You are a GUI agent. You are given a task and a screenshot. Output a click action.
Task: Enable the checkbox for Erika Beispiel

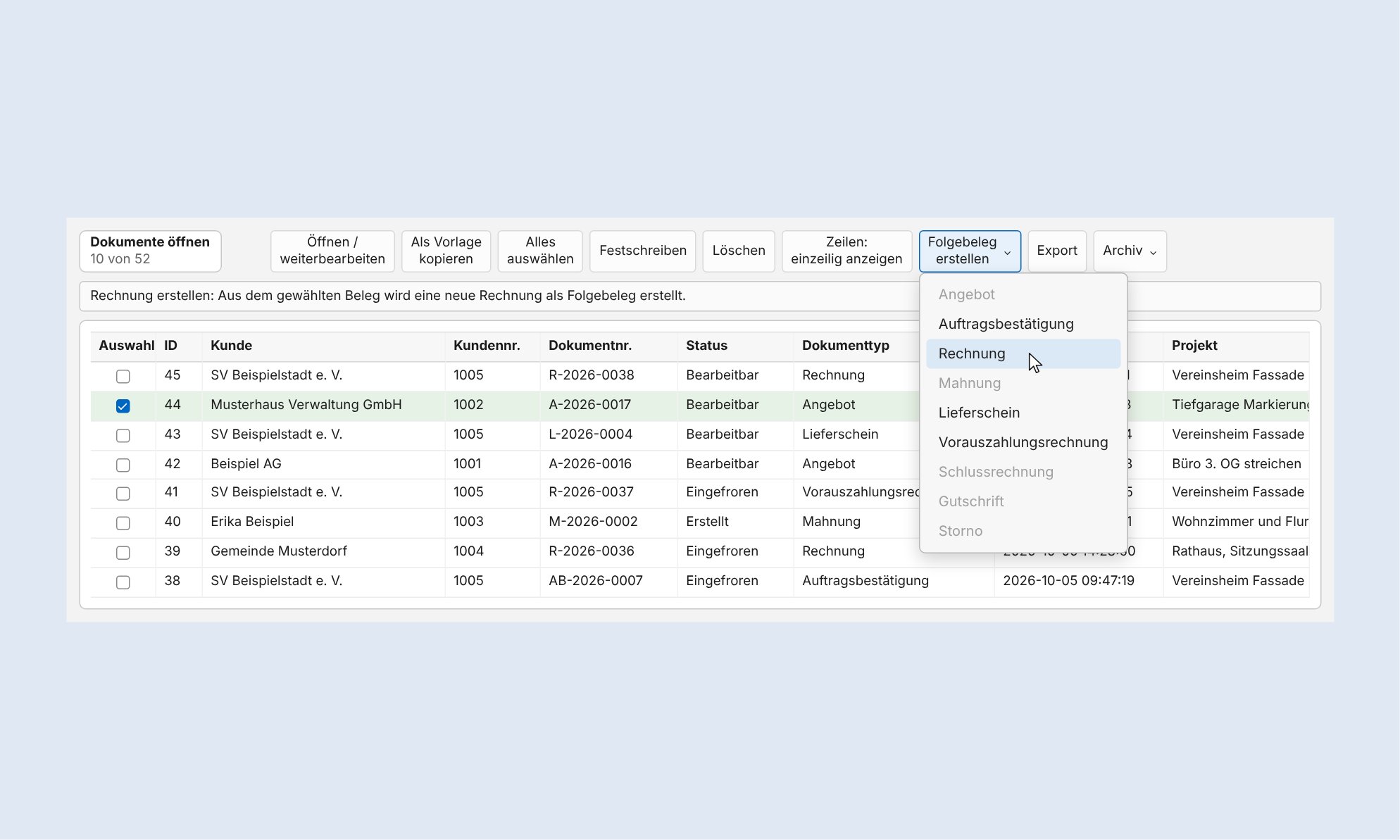click(x=123, y=522)
